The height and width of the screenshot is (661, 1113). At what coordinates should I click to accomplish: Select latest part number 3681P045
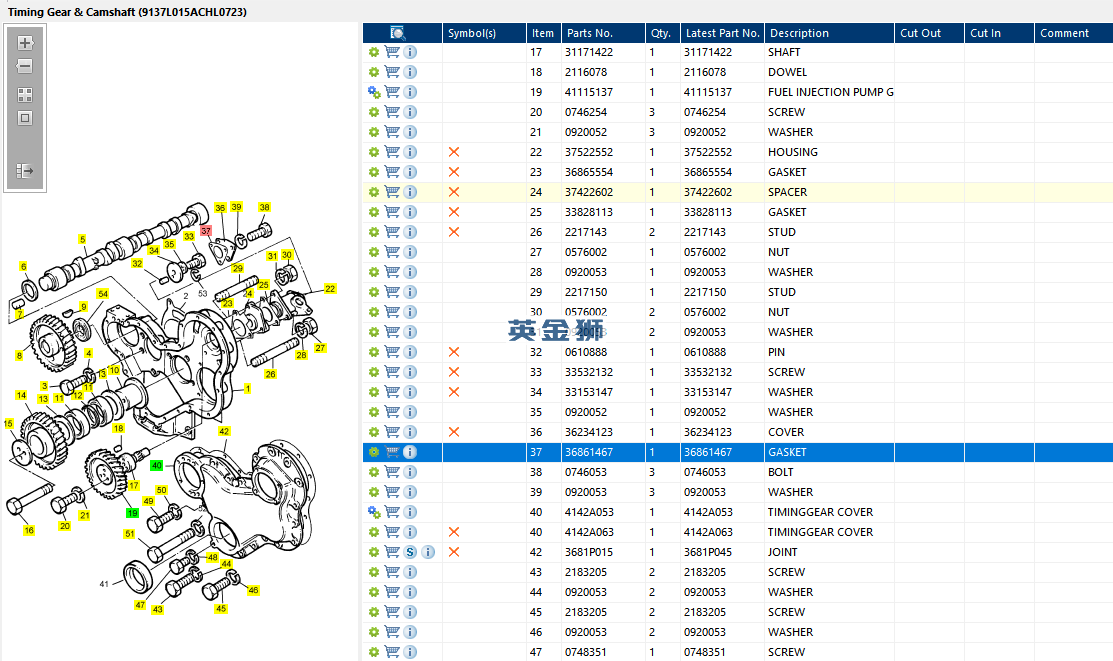click(708, 552)
